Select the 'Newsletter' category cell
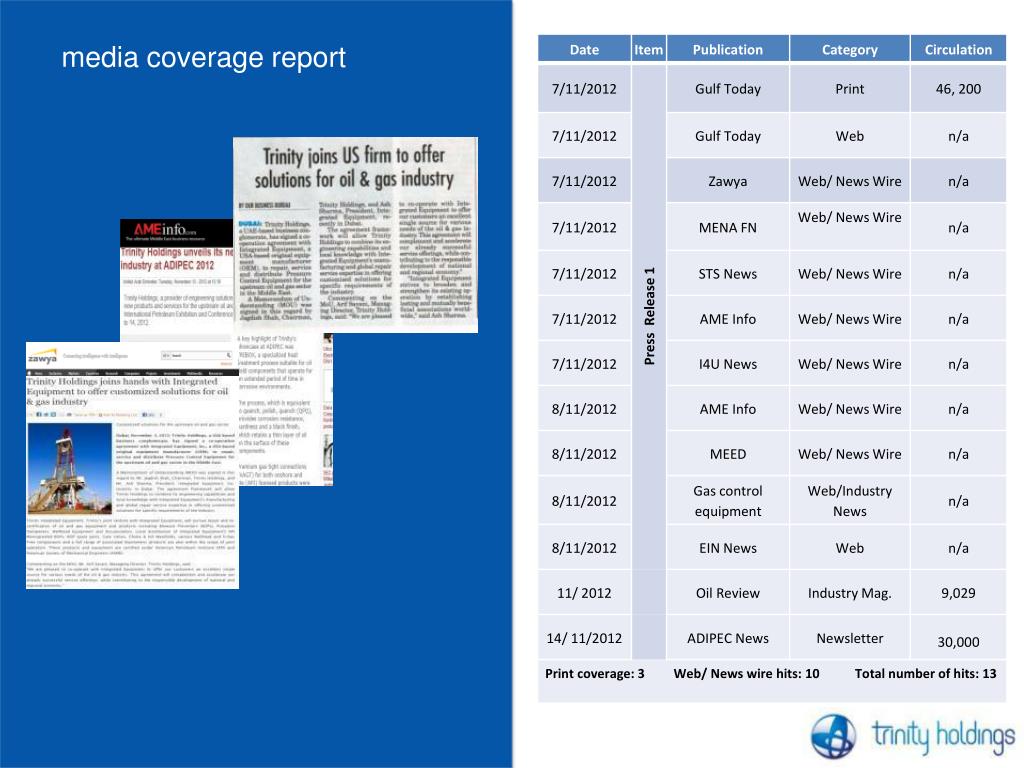The width and height of the screenshot is (1024, 768). click(x=850, y=638)
